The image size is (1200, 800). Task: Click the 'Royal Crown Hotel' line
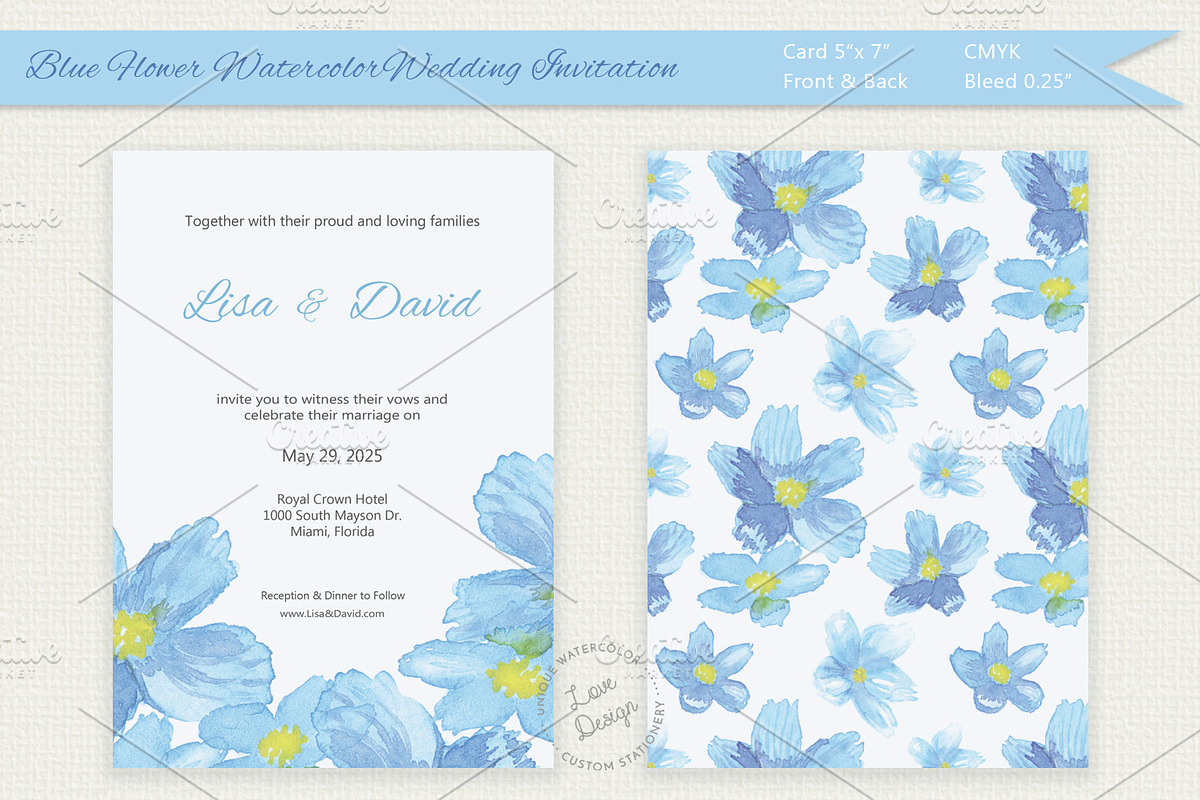332,499
